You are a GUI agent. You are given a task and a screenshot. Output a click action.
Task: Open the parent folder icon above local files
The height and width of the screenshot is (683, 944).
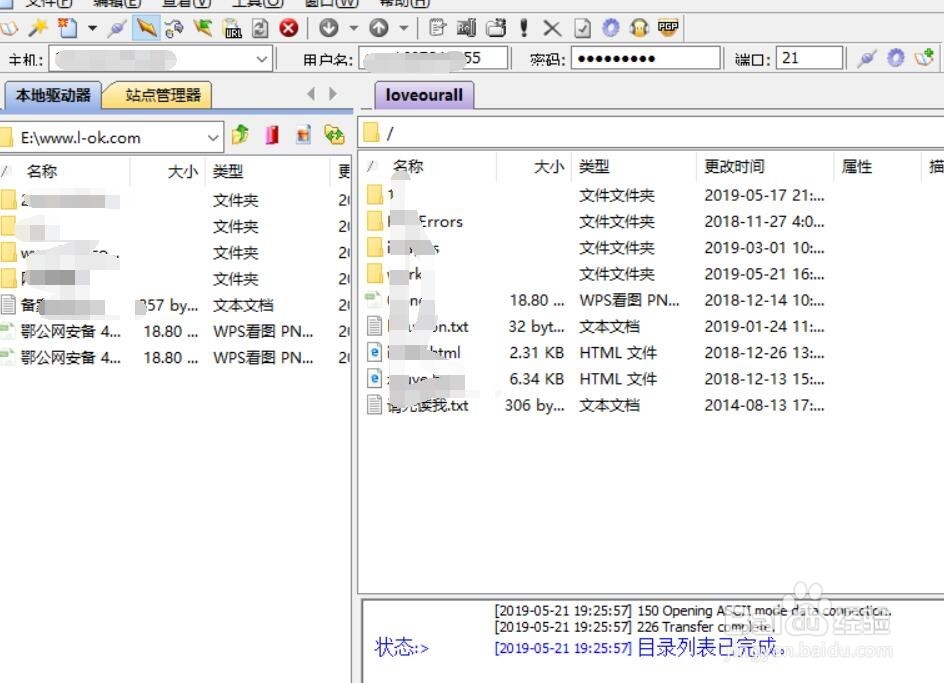[x=240, y=135]
